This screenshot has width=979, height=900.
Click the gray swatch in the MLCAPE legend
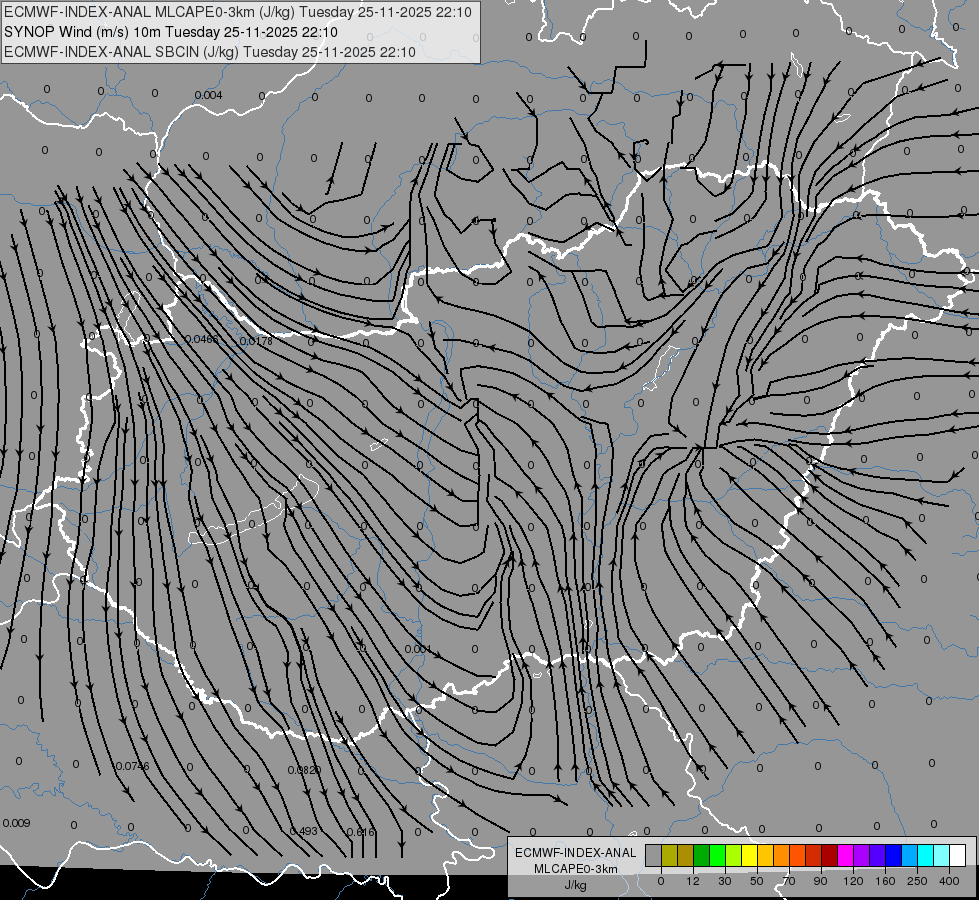click(x=654, y=855)
